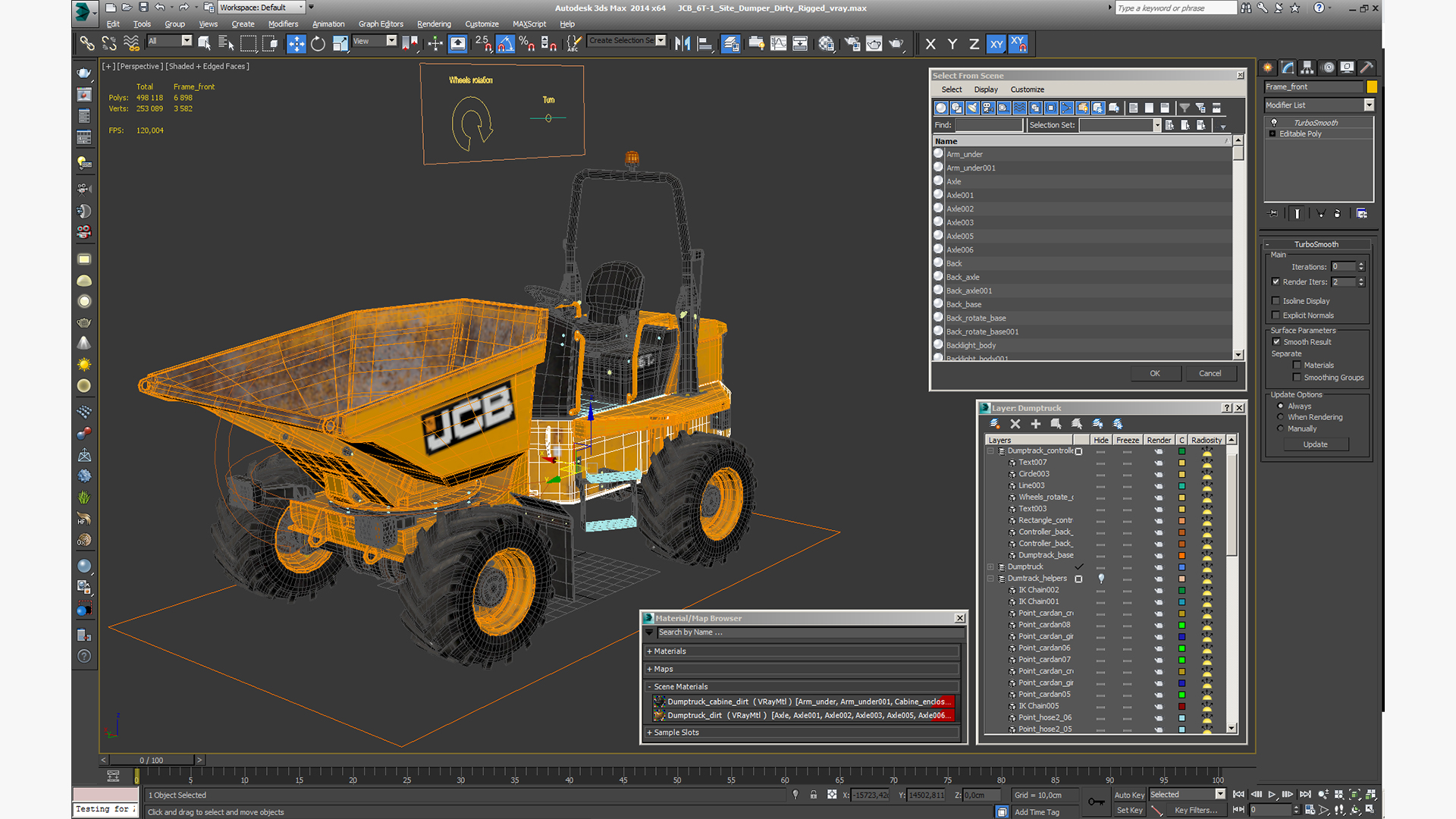Click the Auto Key button

coord(1128,795)
